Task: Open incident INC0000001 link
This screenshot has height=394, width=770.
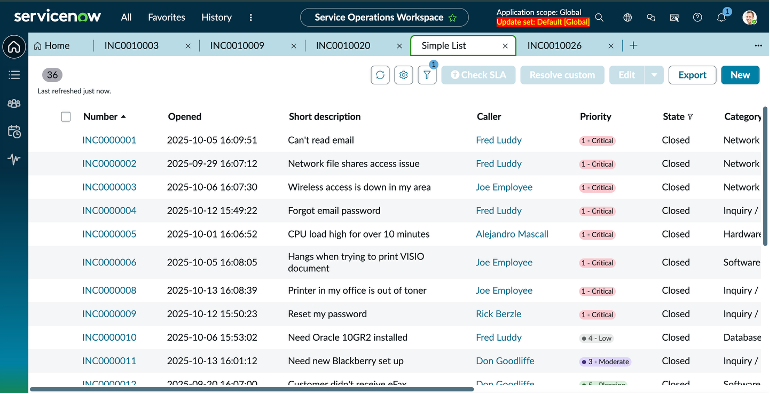Action: 109,141
